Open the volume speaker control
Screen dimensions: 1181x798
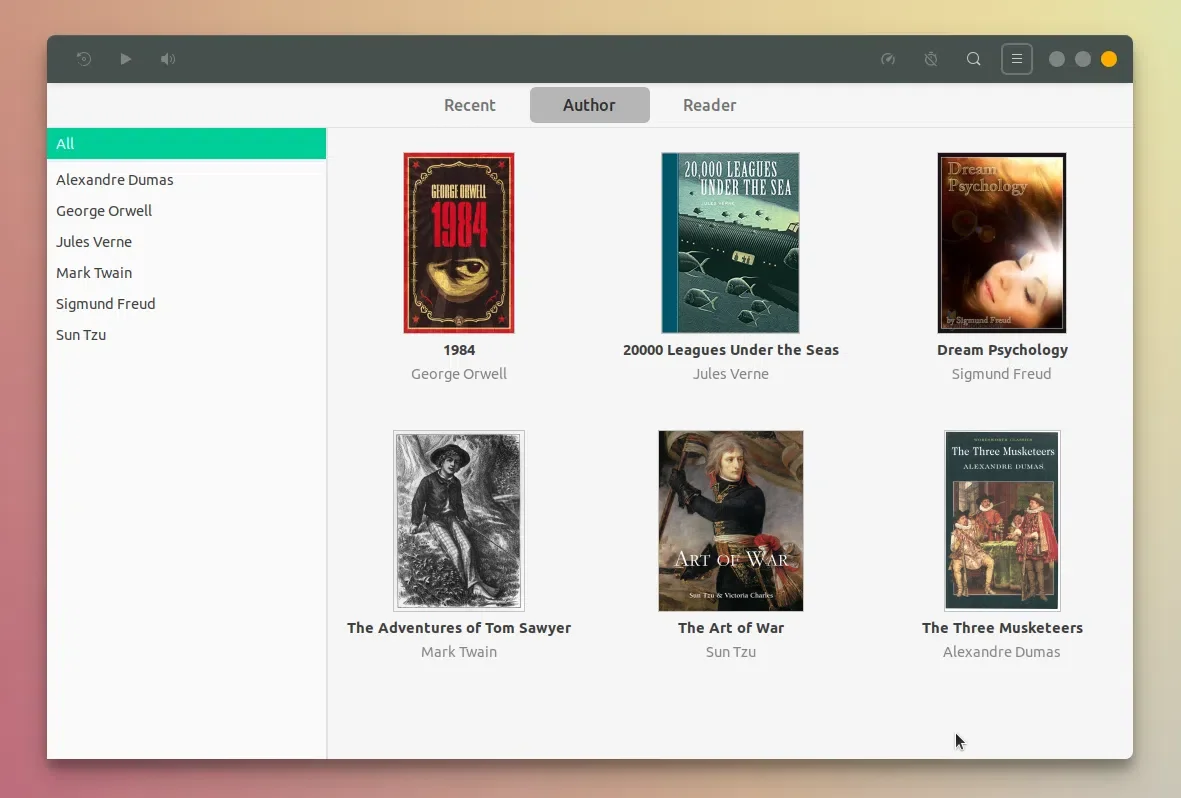click(168, 59)
